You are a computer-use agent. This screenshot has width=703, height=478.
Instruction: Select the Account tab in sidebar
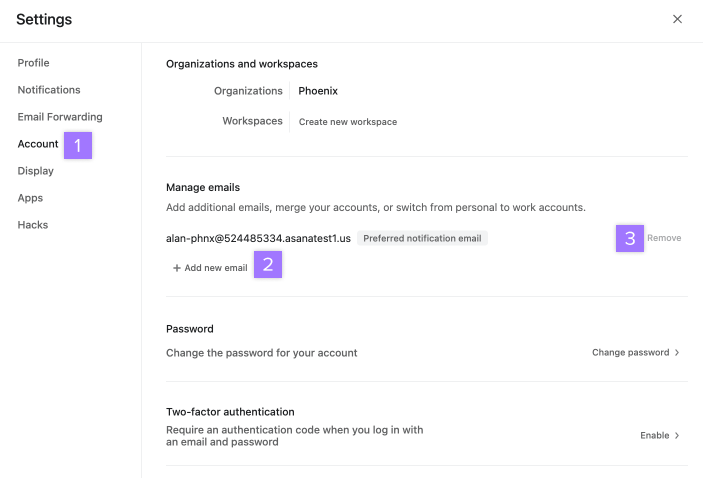[38, 144]
